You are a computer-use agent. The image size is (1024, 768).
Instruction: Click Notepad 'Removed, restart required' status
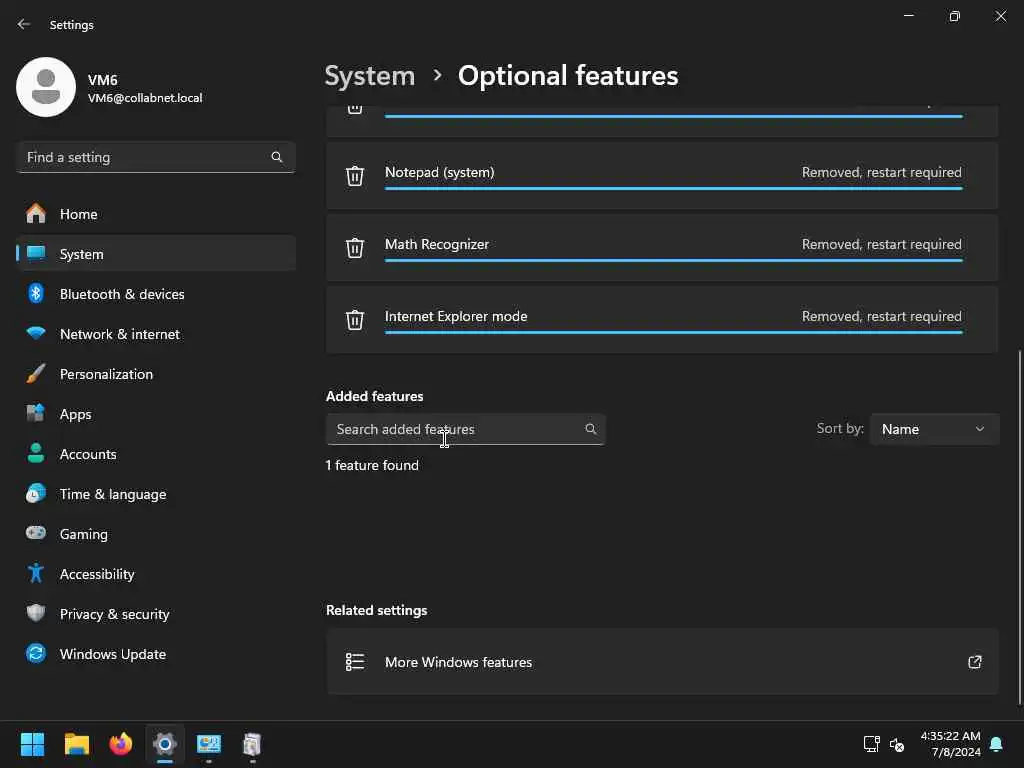[882, 172]
